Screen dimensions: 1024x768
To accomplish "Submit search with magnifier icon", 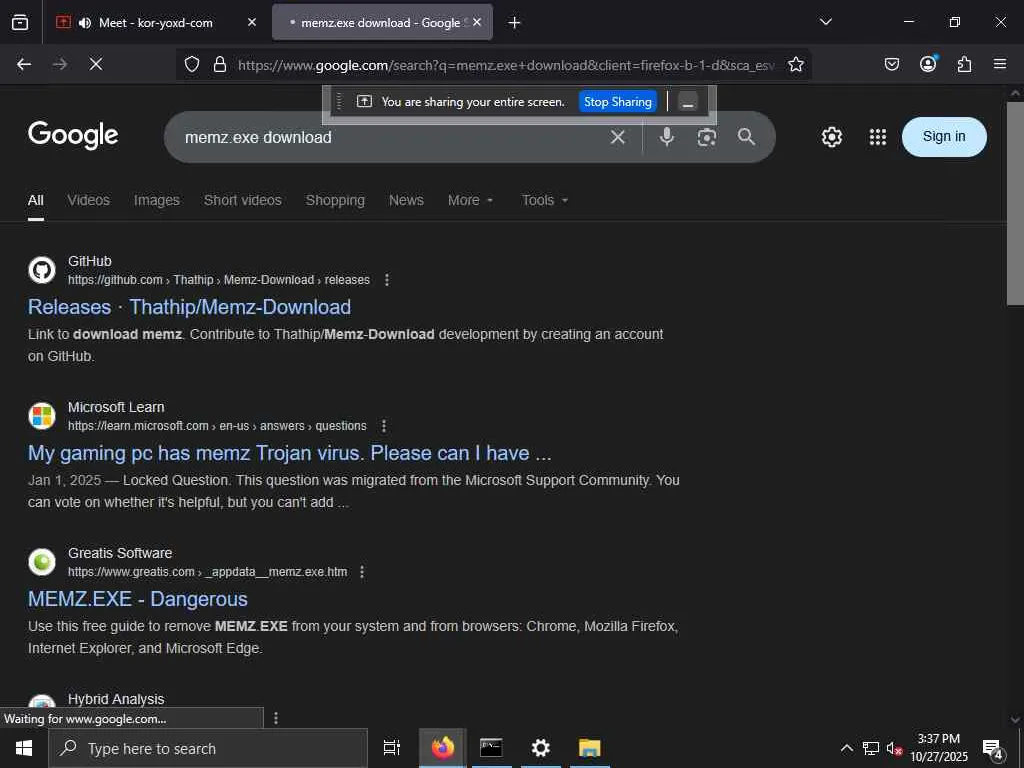I will tap(746, 136).
